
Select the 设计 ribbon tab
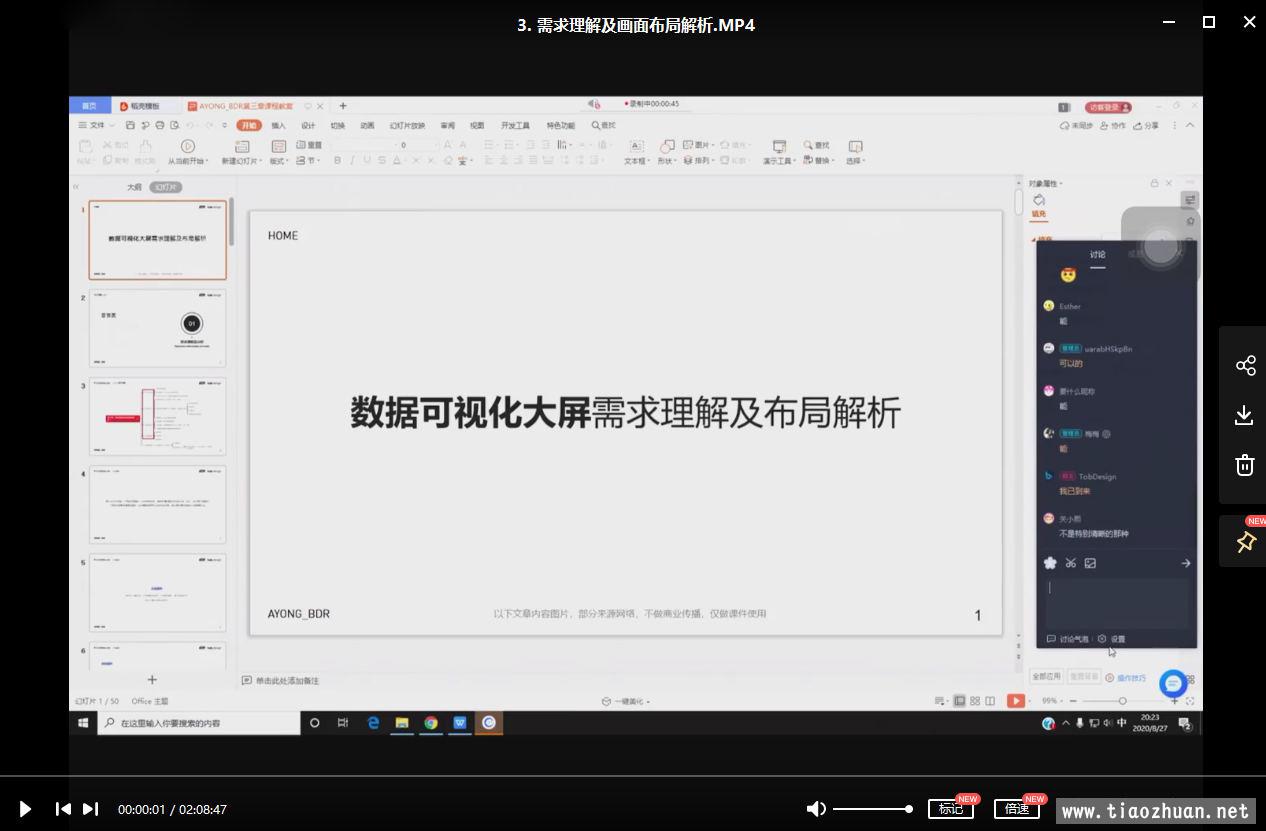pyautogui.click(x=308, y=125)
